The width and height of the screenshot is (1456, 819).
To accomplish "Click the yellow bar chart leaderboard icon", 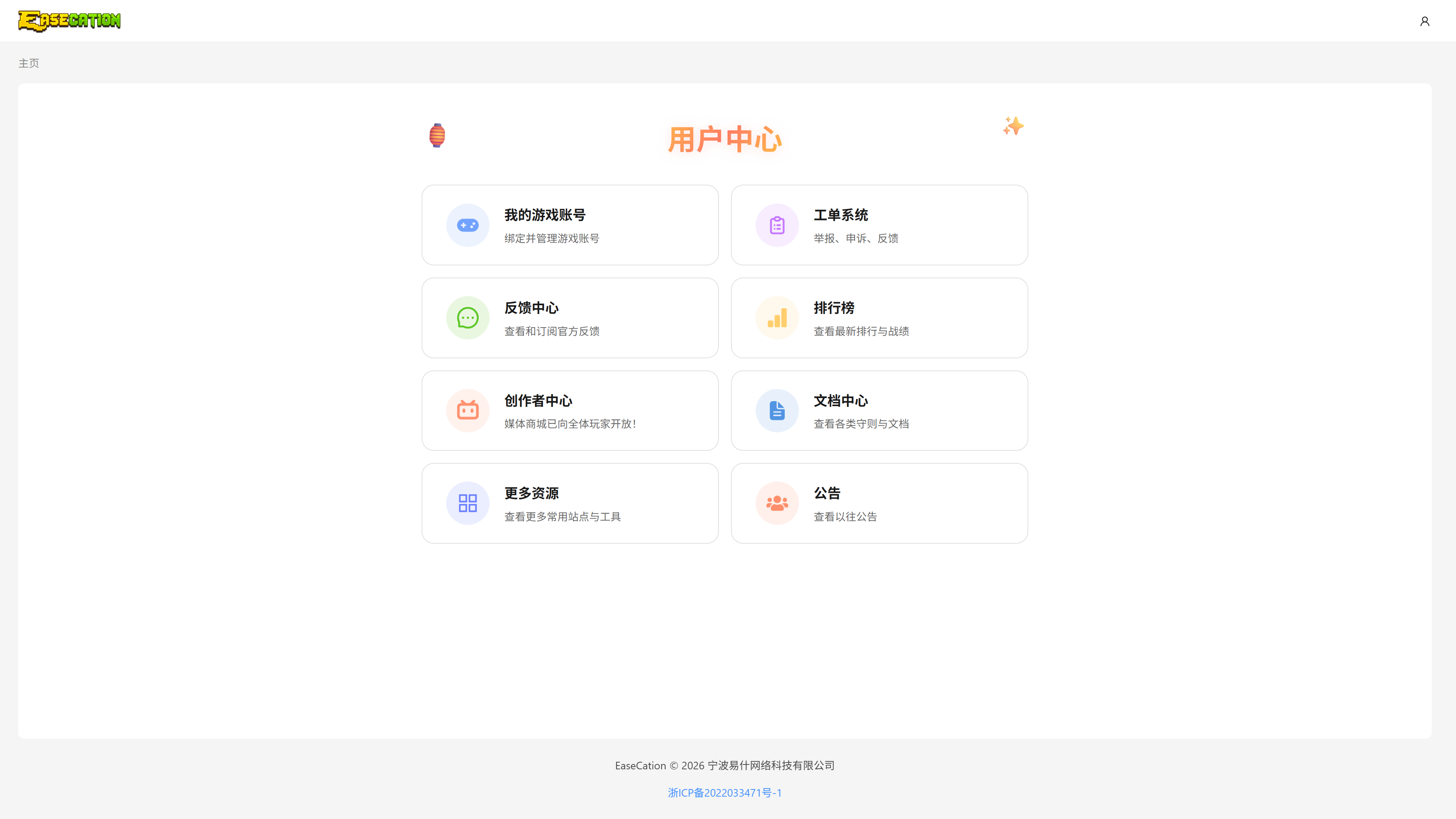I will (x=777, y=318).
